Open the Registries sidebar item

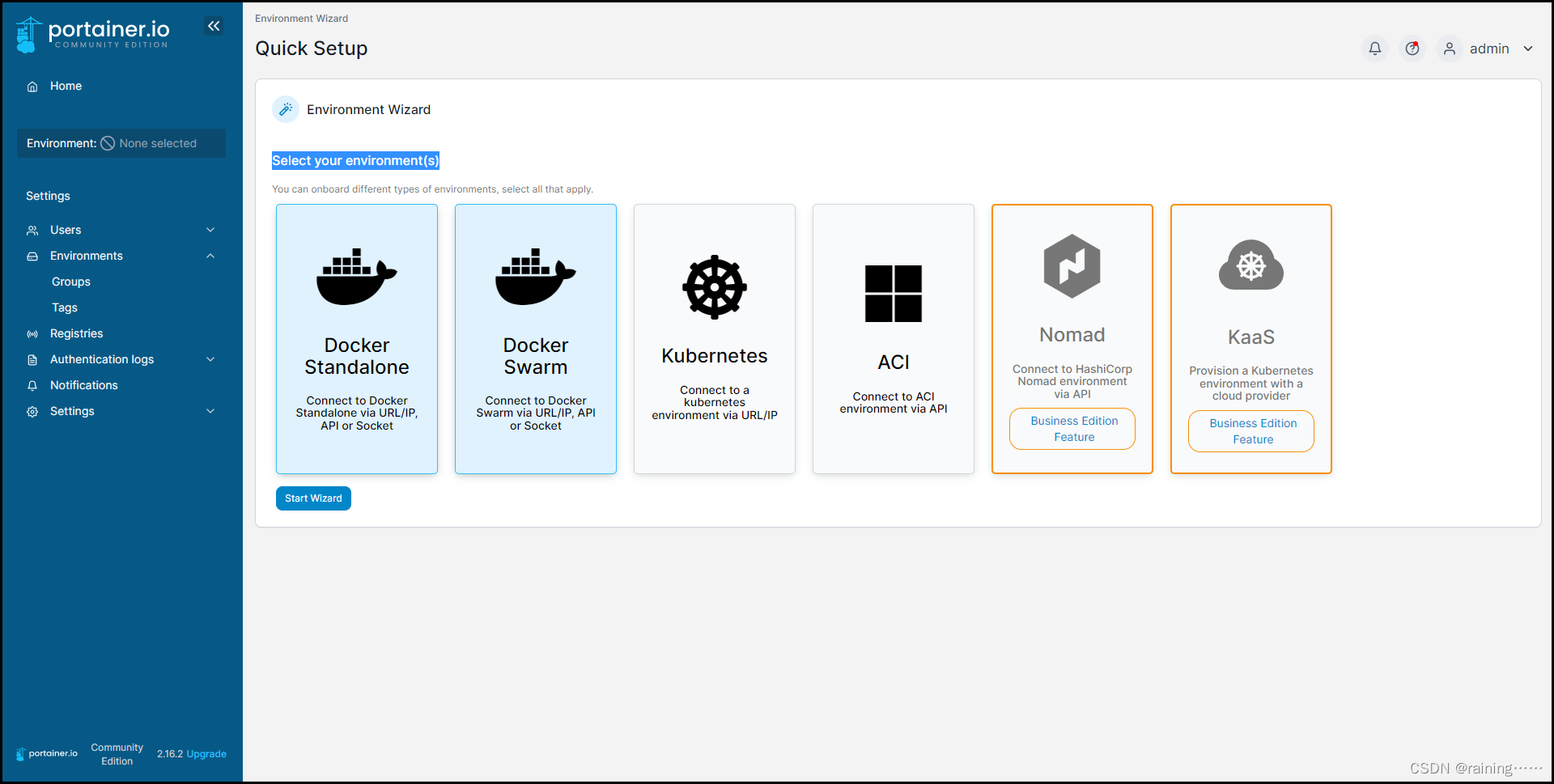point(76,333)
